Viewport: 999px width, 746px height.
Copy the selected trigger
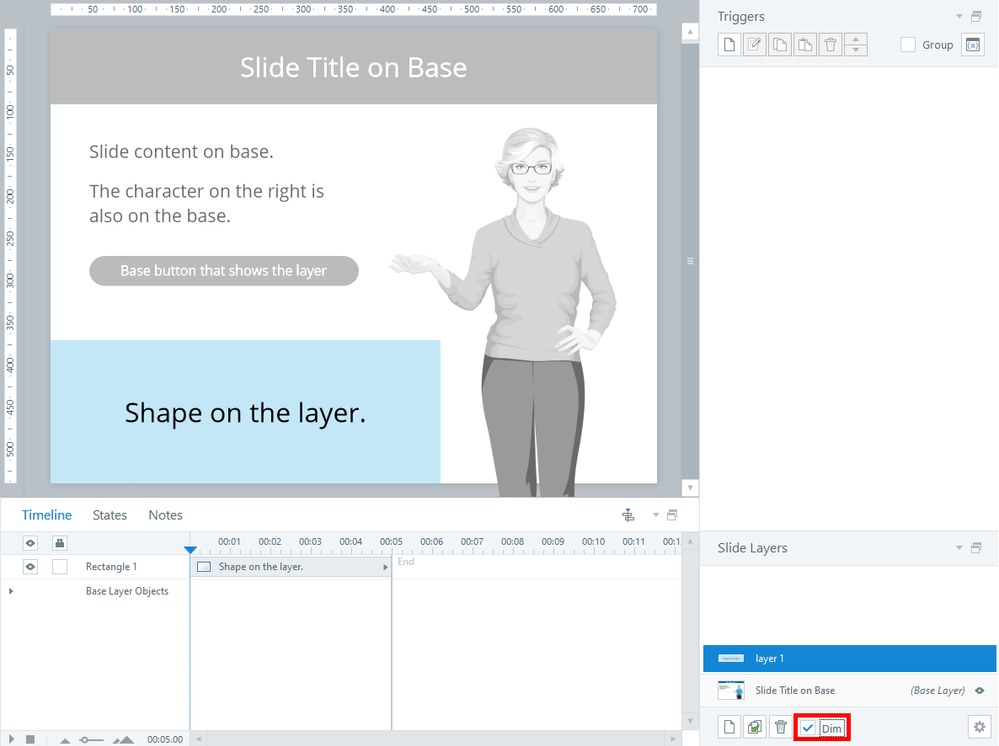[780, 45]
